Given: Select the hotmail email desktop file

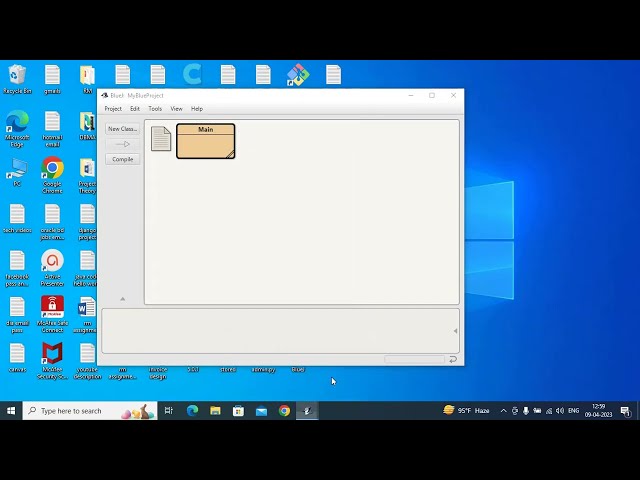Looking at the screenshot, I should [x=52, y=129].
